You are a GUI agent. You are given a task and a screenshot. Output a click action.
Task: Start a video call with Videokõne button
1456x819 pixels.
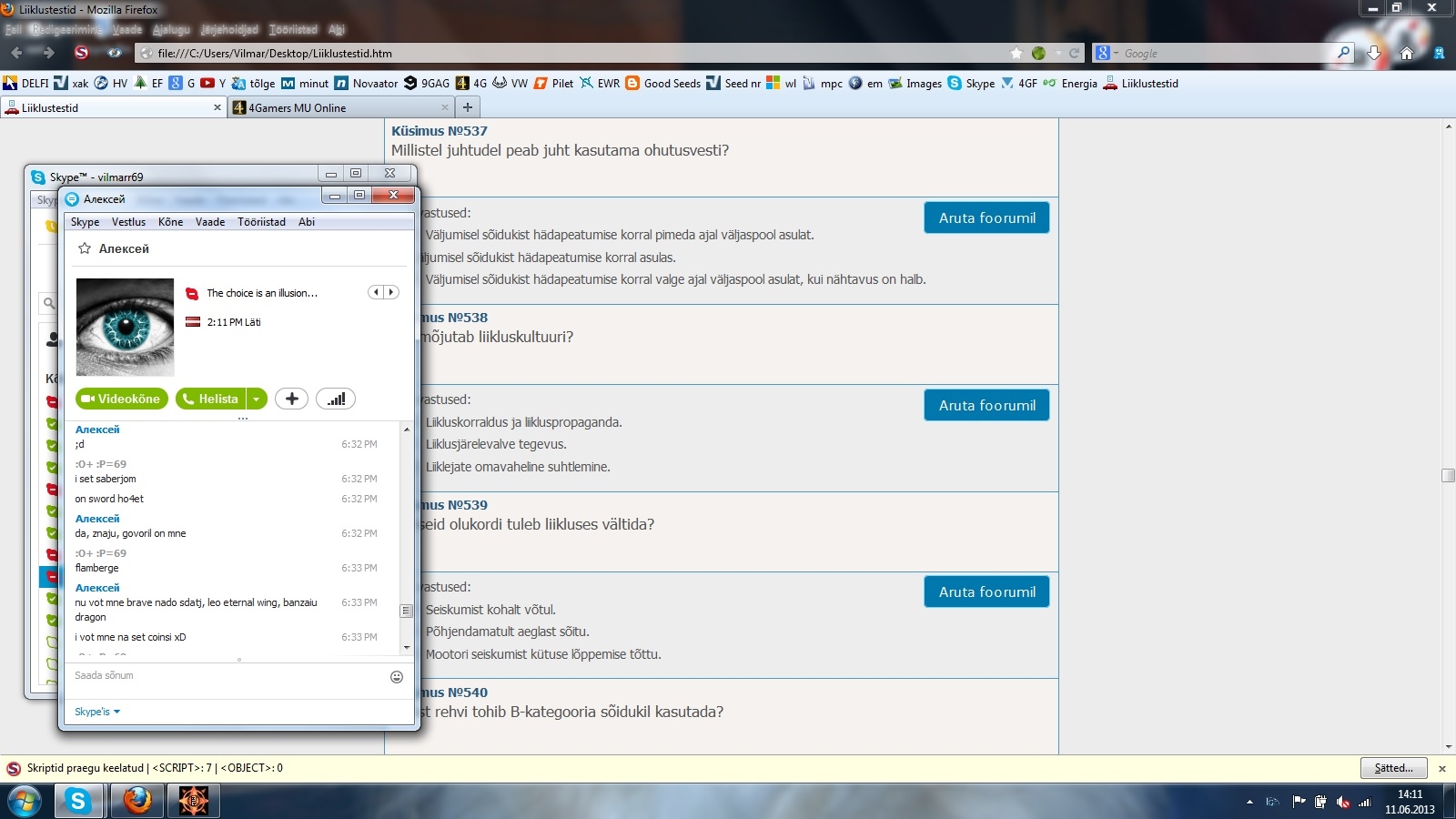(x=121, y=399)
